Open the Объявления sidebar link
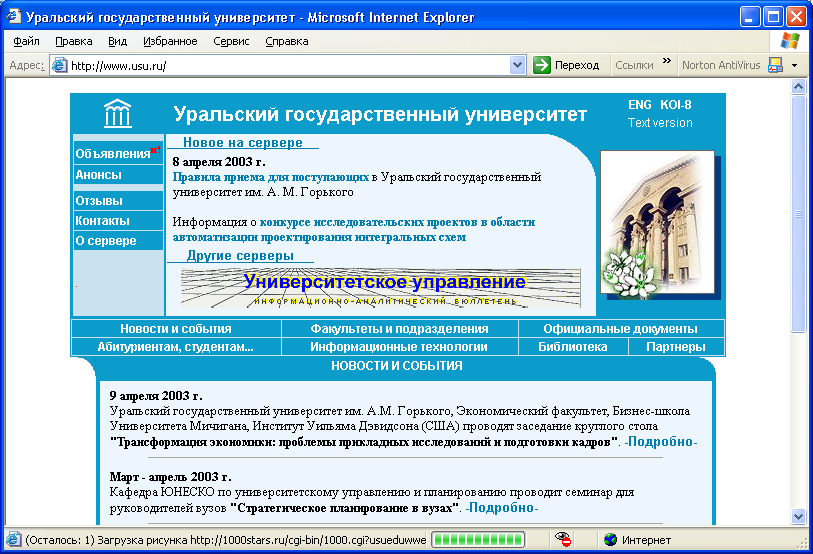813x554 pixels. point(118,154)
